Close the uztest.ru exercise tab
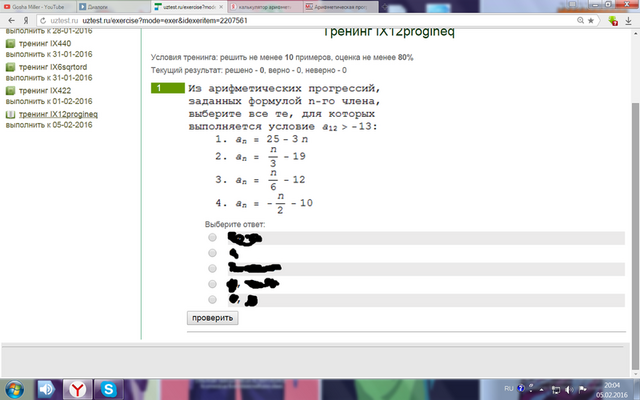This screenshot has height=400, width=640. click(221, 7)
